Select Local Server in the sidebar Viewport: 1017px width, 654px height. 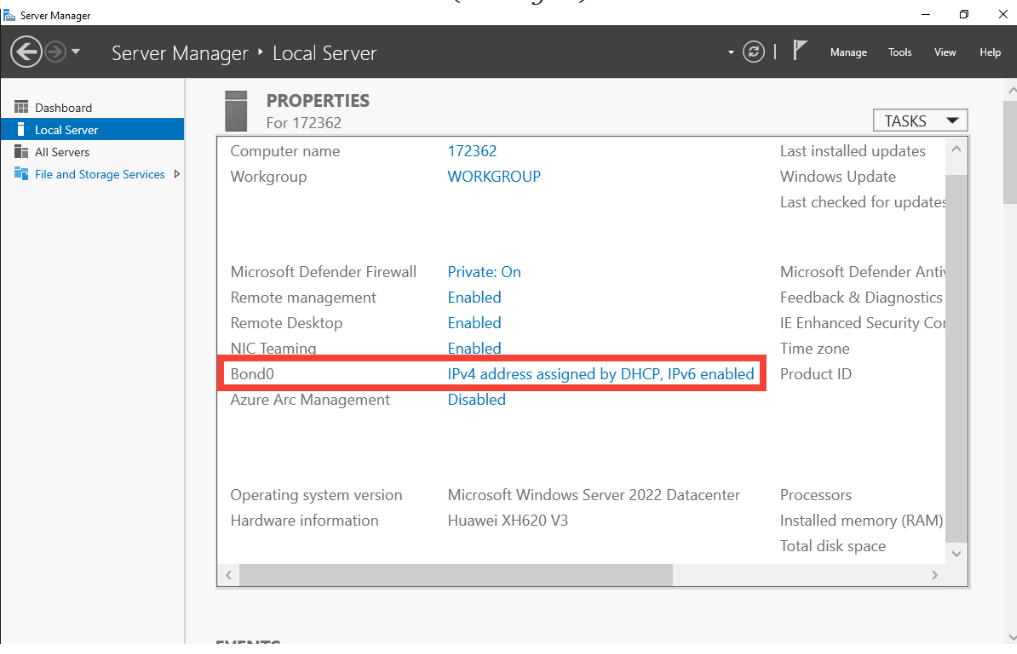click(x=66, y=130)
